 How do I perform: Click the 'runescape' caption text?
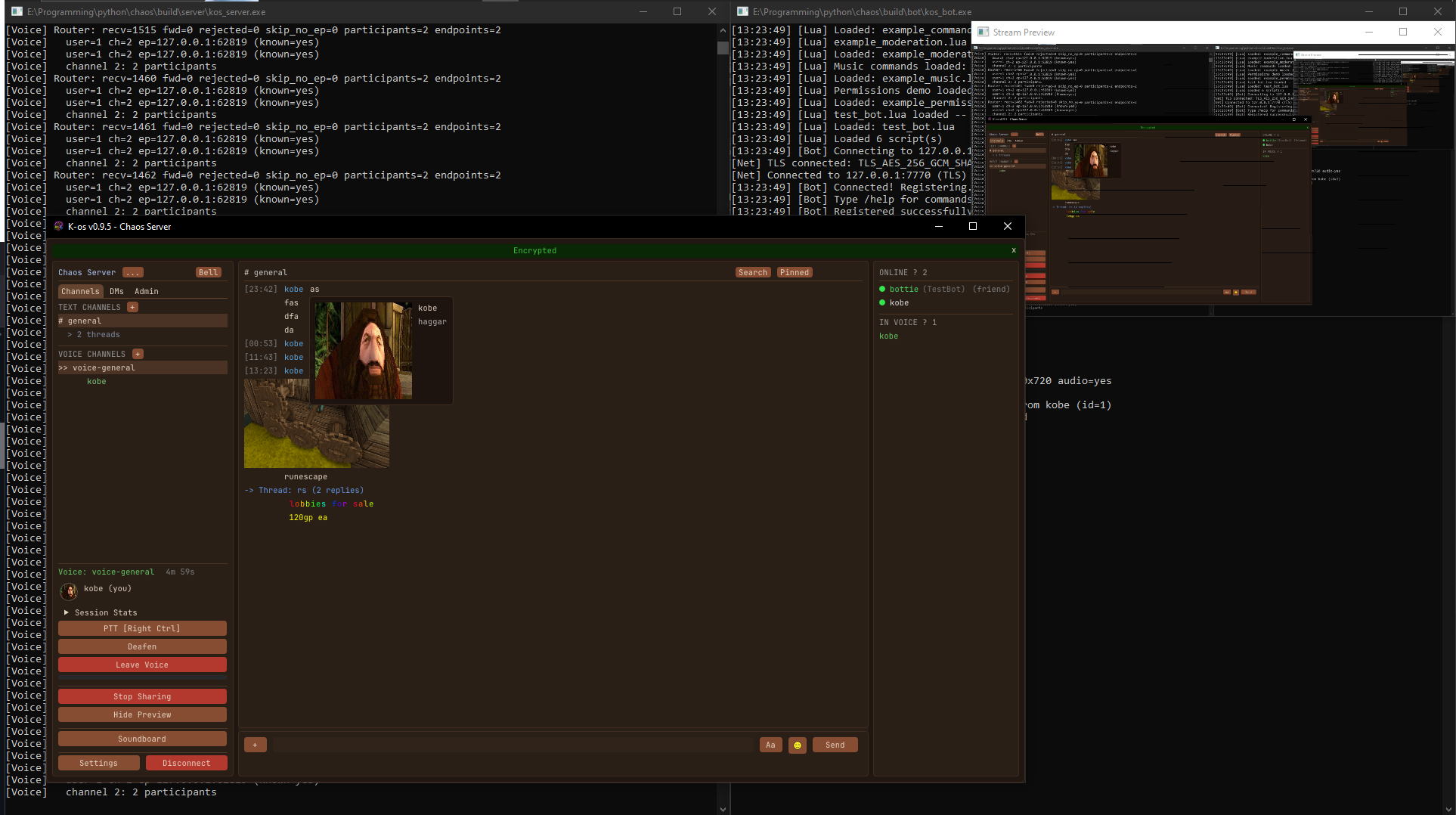click(x=306, y=477)
